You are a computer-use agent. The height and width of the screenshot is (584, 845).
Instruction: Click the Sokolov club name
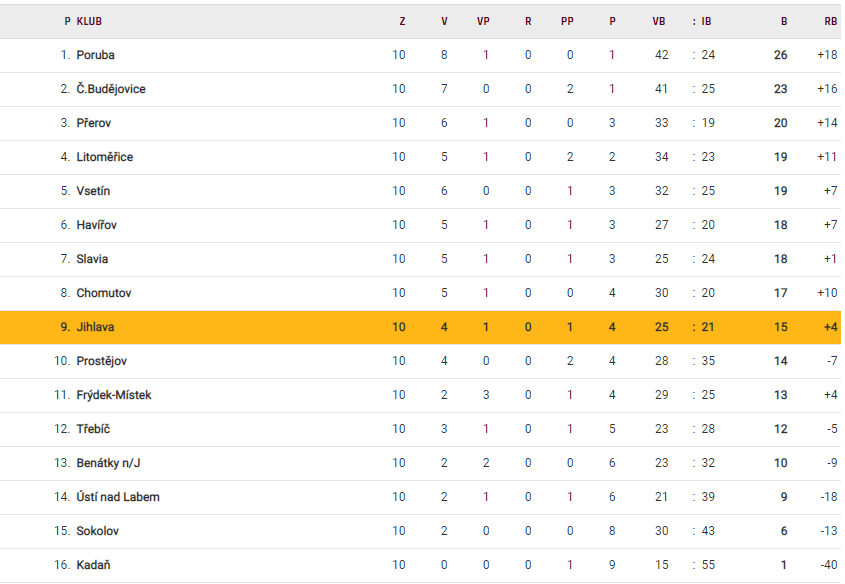tap(97, 531)
